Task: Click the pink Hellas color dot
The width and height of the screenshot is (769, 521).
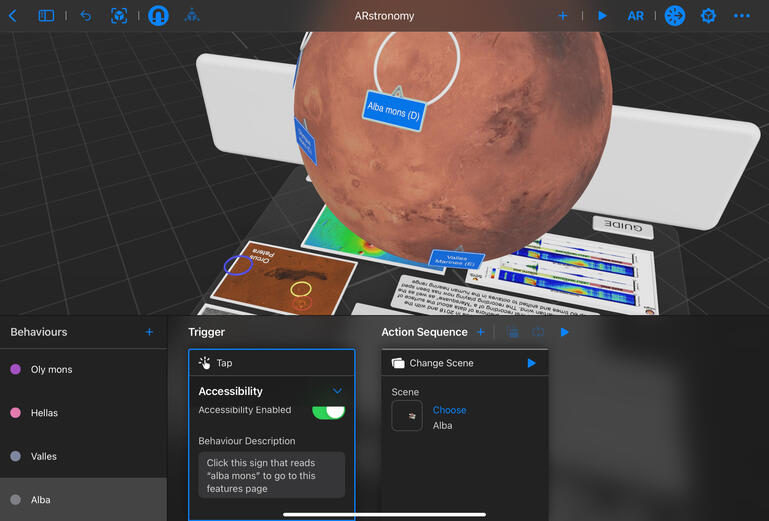Action: click(16, 413)
